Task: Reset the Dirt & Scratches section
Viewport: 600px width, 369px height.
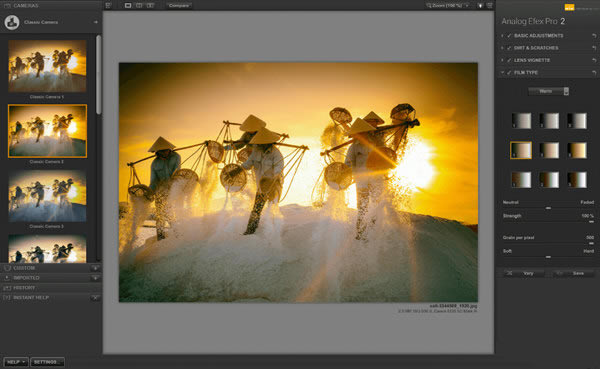Action: (594, 48)
